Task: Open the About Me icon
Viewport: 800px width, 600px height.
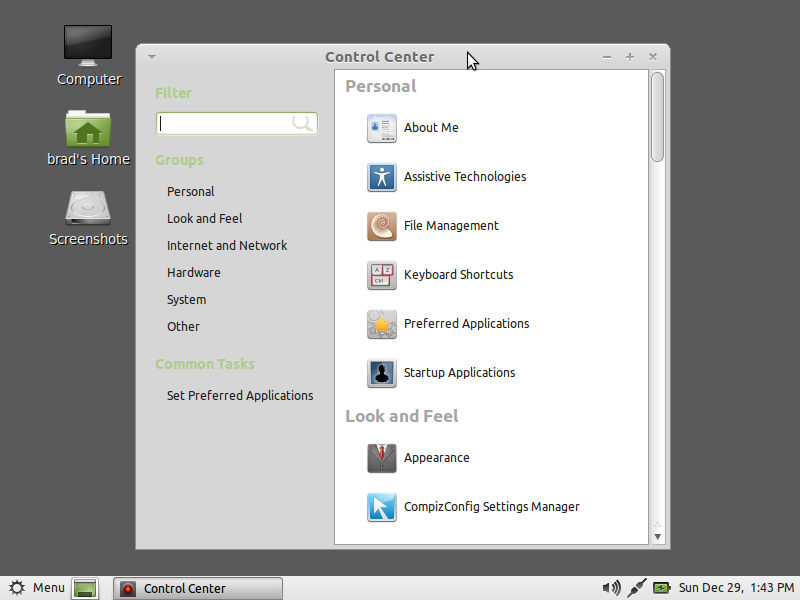Action: coord(382,128)
